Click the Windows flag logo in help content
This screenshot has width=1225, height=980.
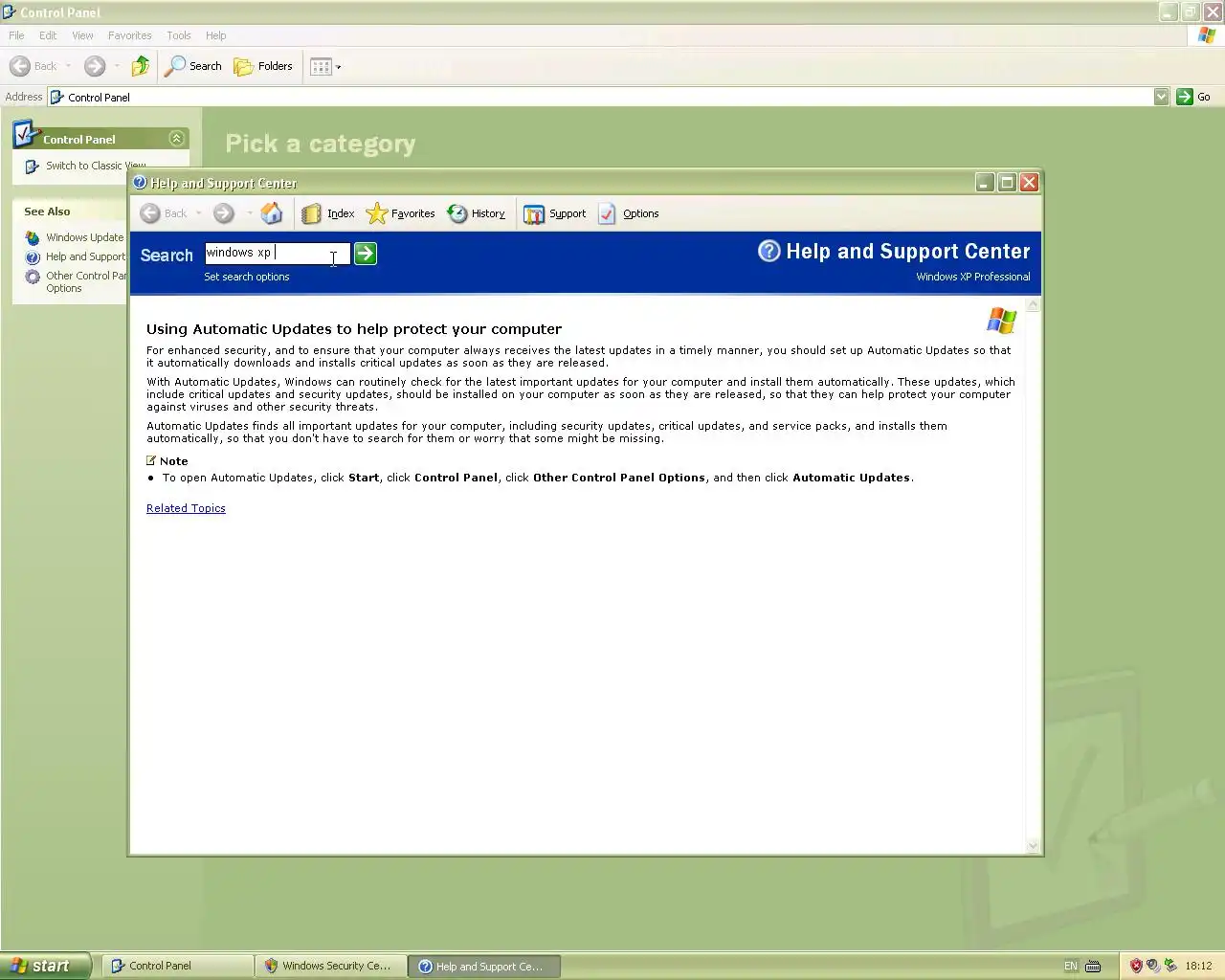(1001, 321)
